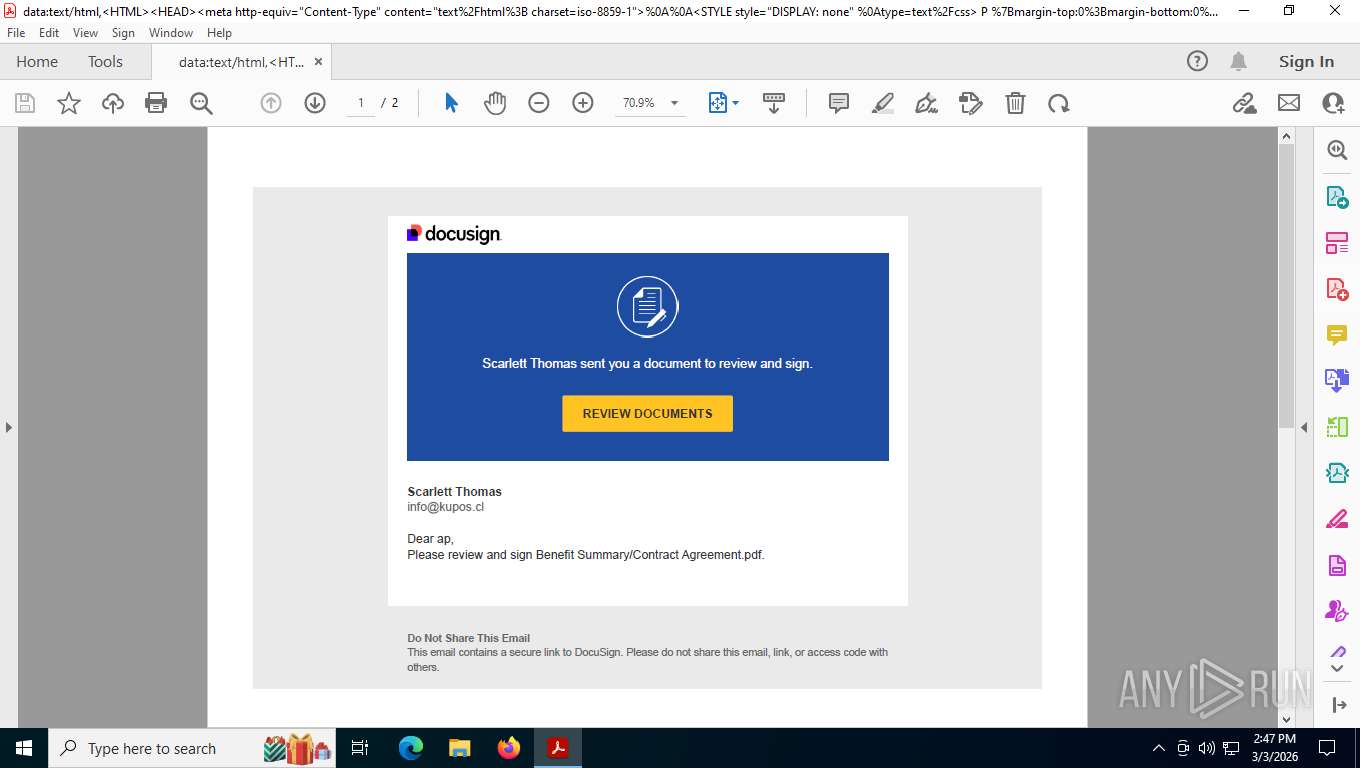Open the Sign menu

tap(123, 33)
